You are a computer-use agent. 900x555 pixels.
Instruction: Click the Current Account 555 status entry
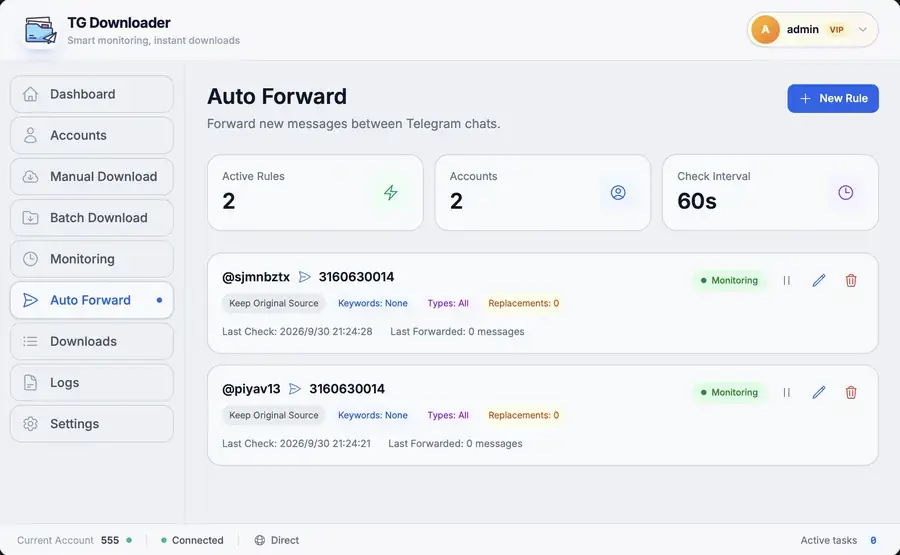[74, 540]
